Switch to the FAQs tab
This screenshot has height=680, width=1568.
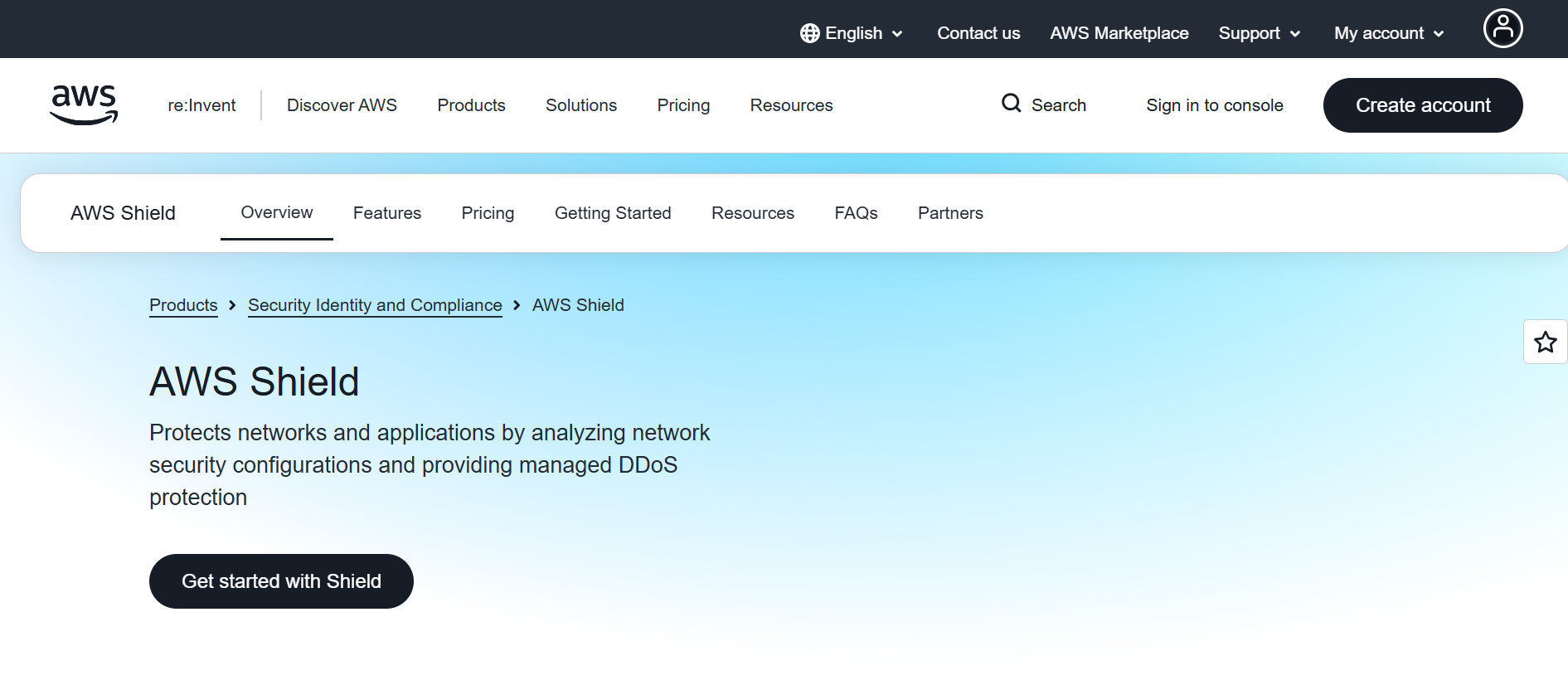coord(856,213)
